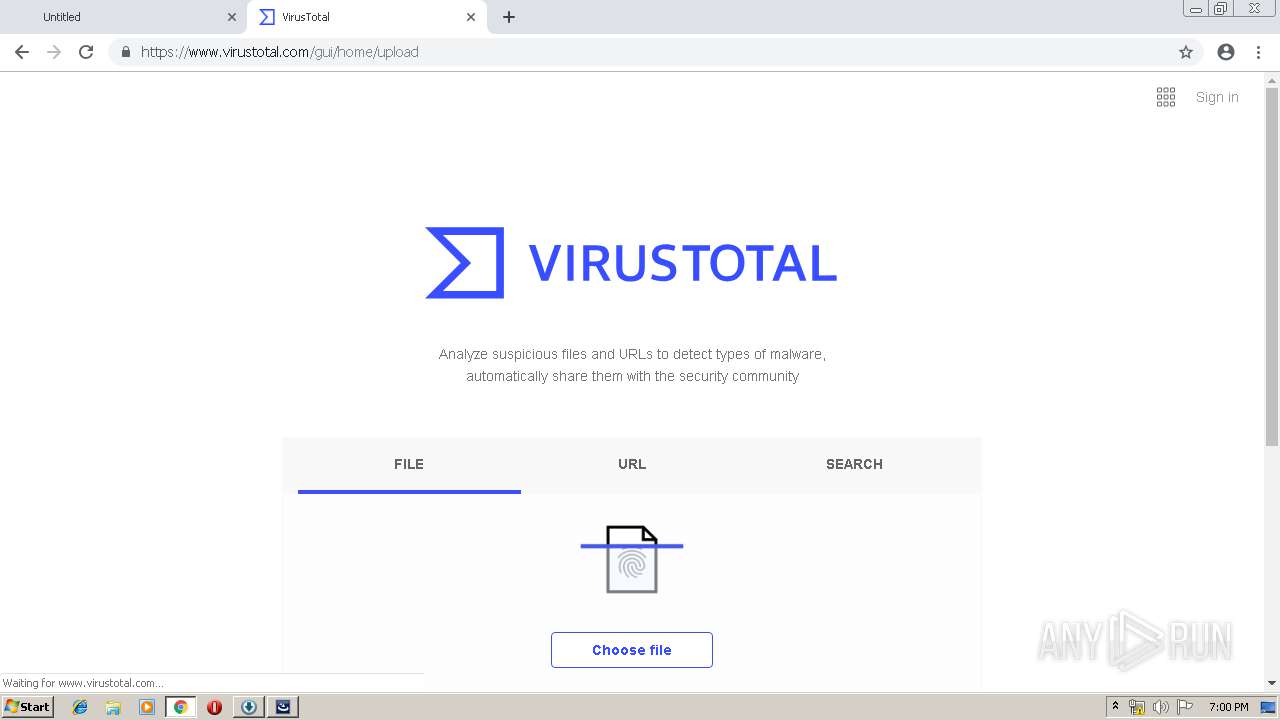The height and width of the screenshot is (720, 1280).
Task: Click the Sign in link
Action: click(1217, 97)
